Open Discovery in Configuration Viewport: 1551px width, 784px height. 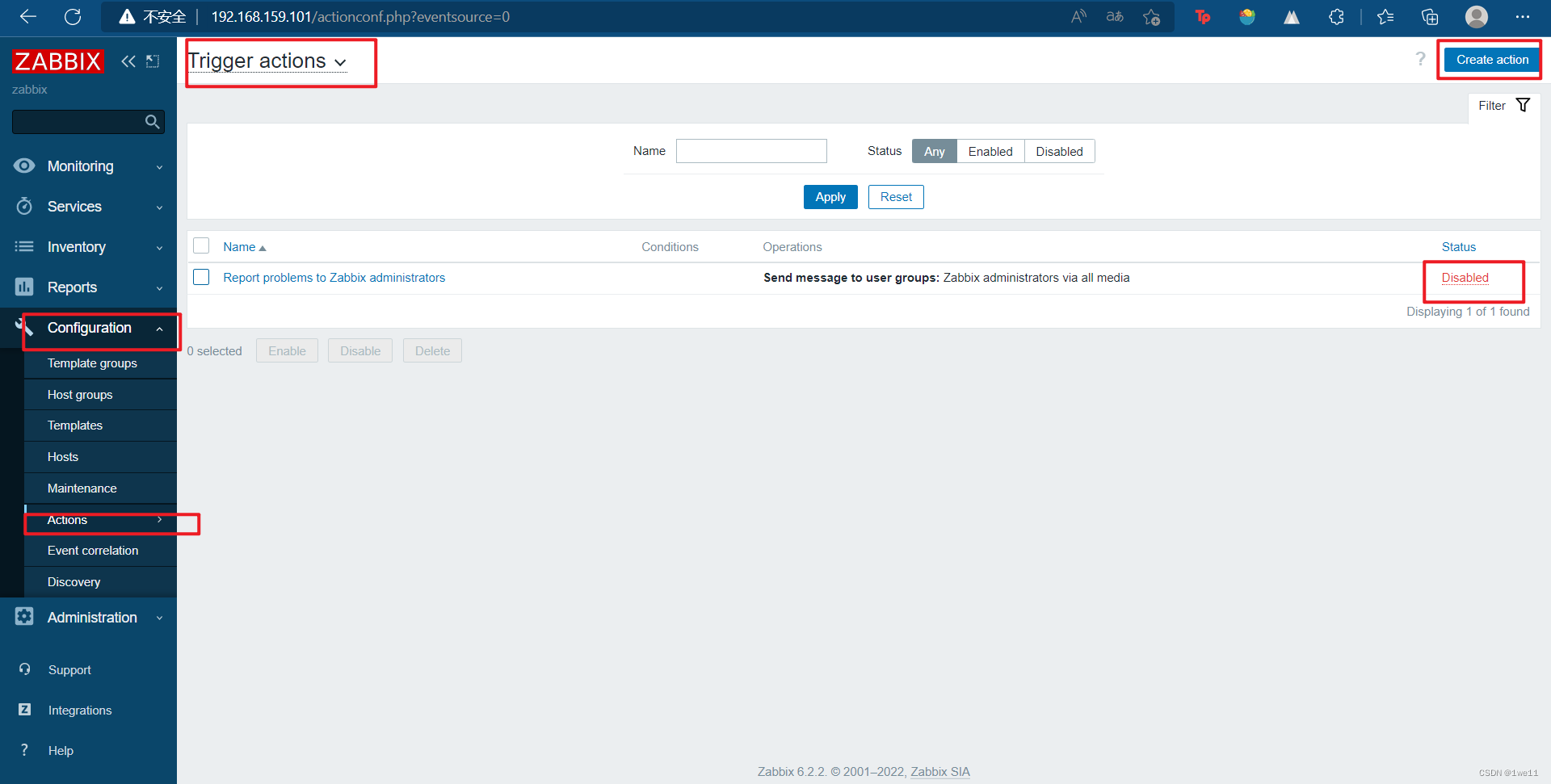[x=101, y=582]
